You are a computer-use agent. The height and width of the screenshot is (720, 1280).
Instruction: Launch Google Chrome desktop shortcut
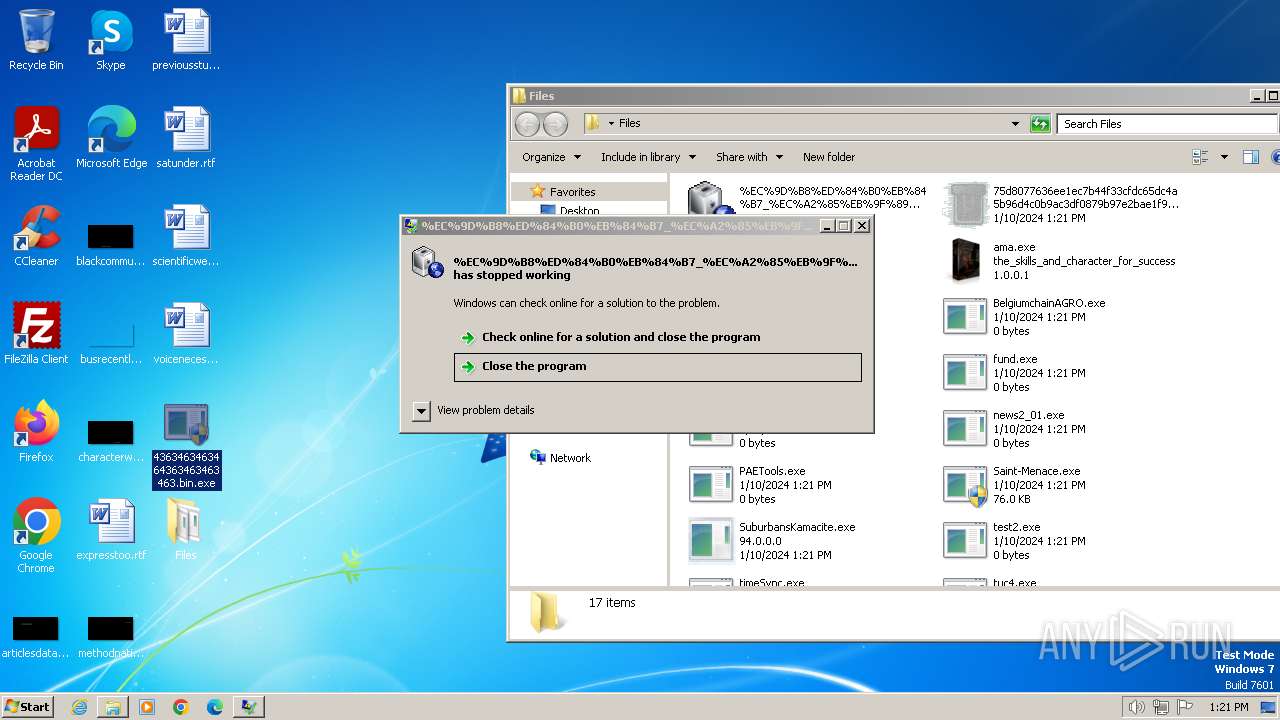[36, 536]
